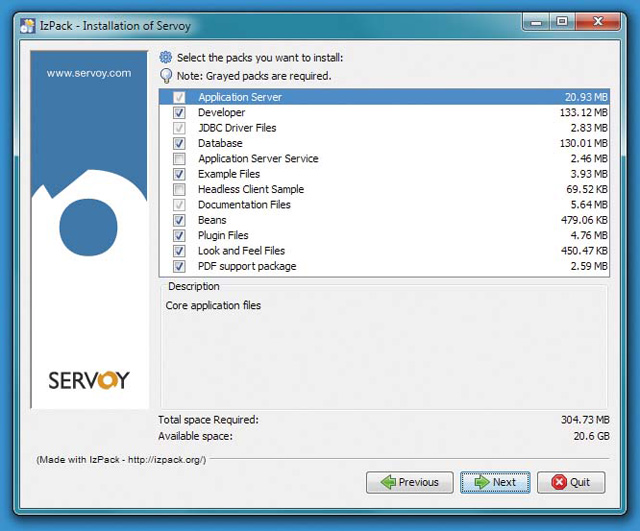Select the 'Database' pack label
The image size is (640, 531).
click(x=220, y=143)
